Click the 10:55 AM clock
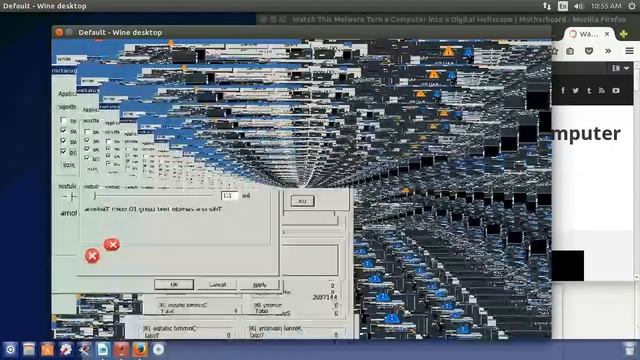The height and width of the screenshot is (360, 640). coord(606,6)
